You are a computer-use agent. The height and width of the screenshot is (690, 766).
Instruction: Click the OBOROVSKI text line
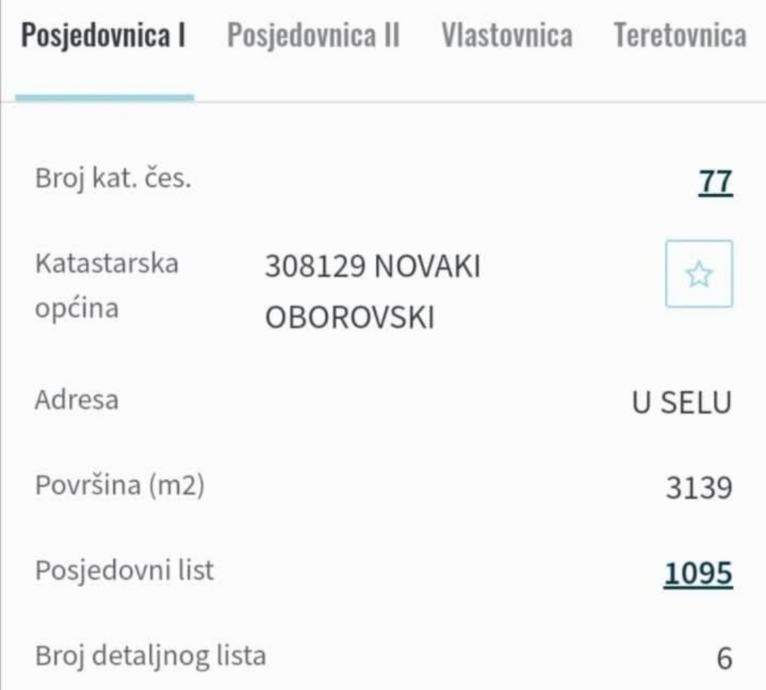click(x=349, y=318)
